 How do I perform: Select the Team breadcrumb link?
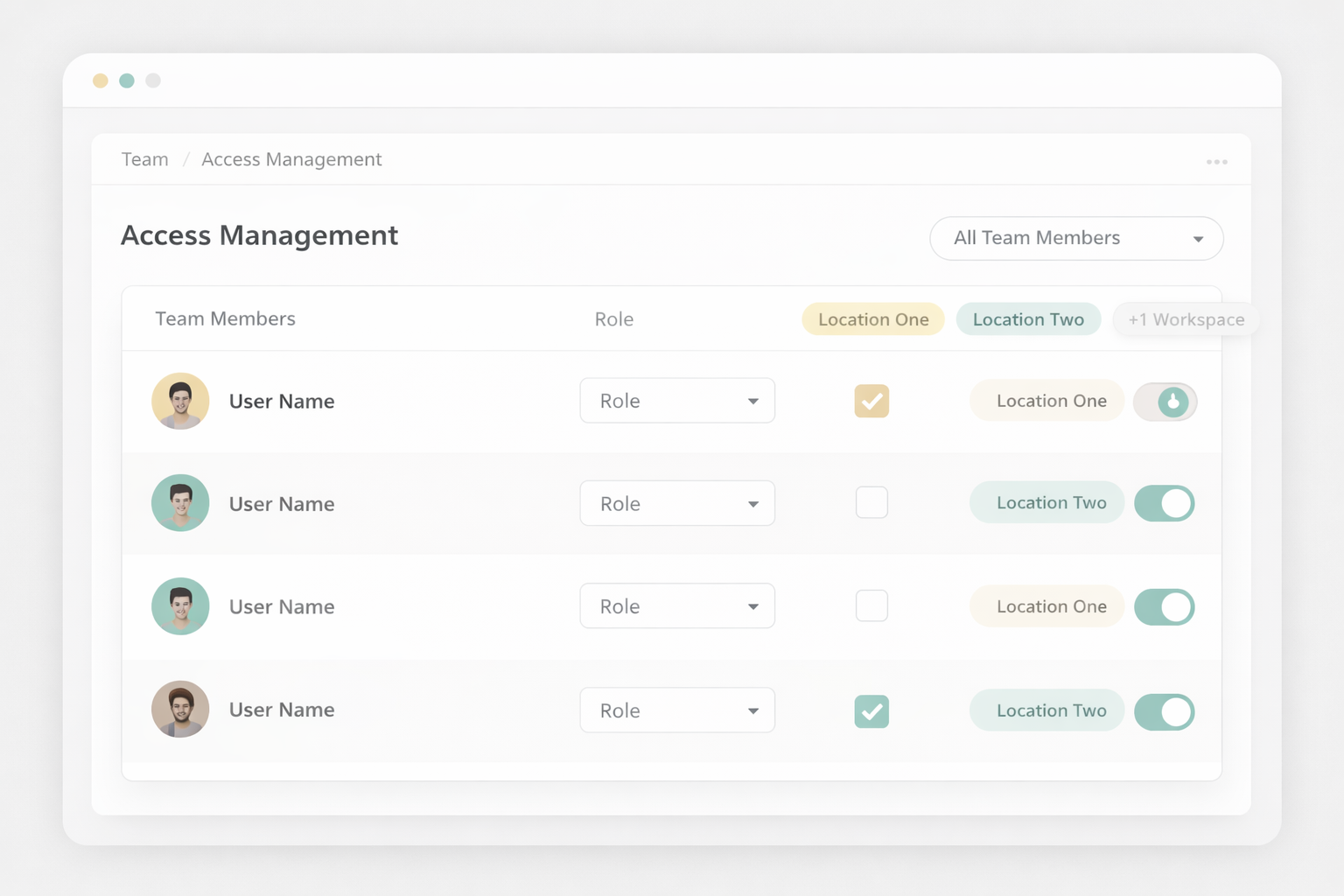144,159
